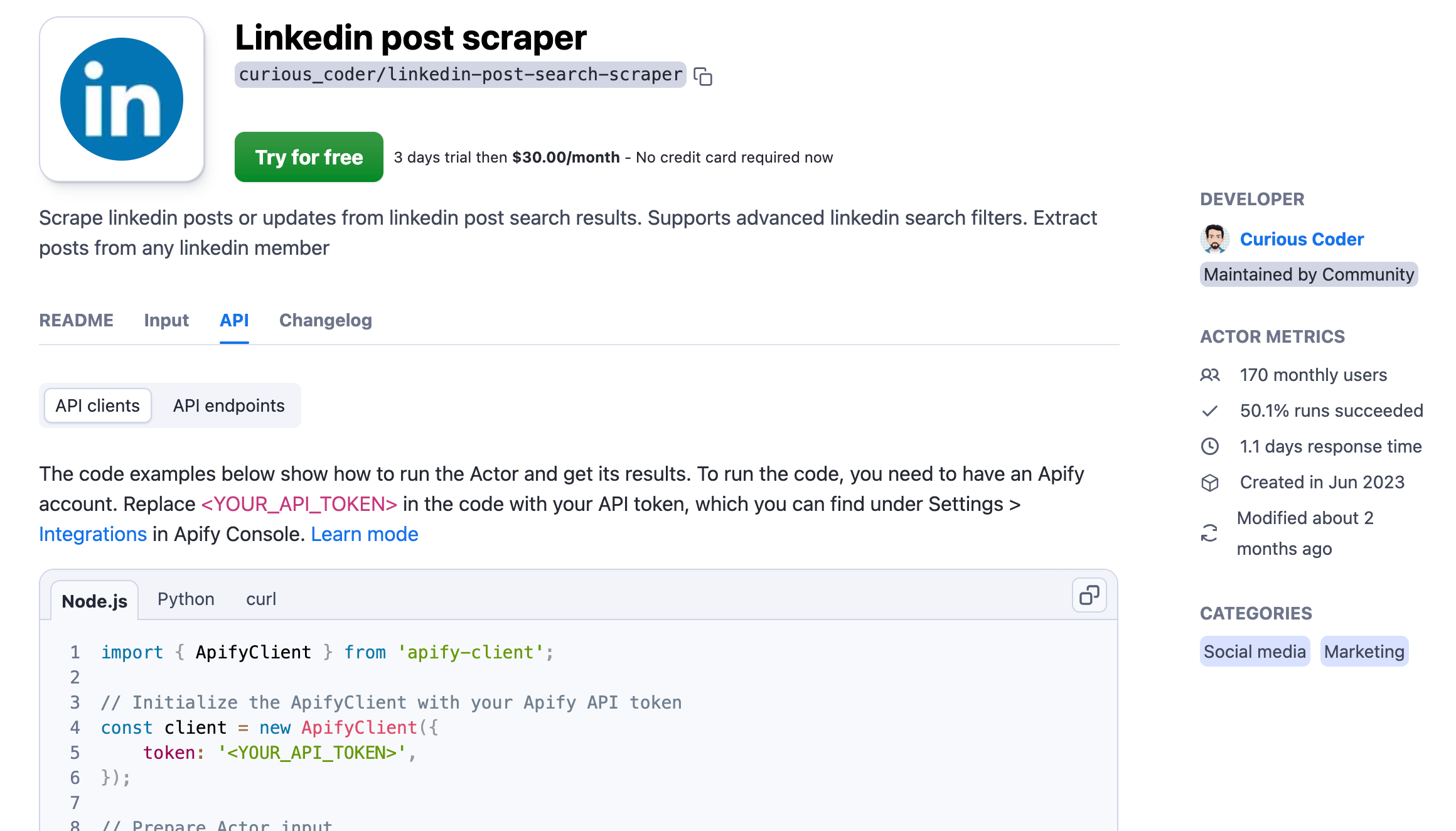1456x831 pixels.
Task: Click the runs succeeded checkmark icon
Action: 1210,411
